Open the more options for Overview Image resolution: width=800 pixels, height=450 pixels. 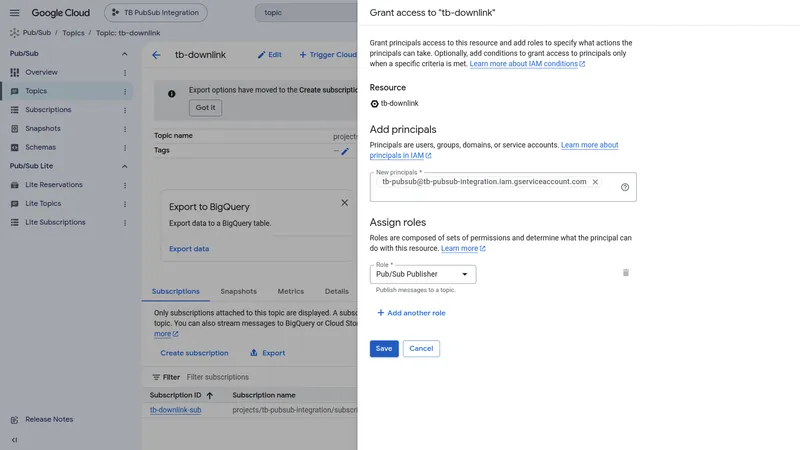click(125, 72)
